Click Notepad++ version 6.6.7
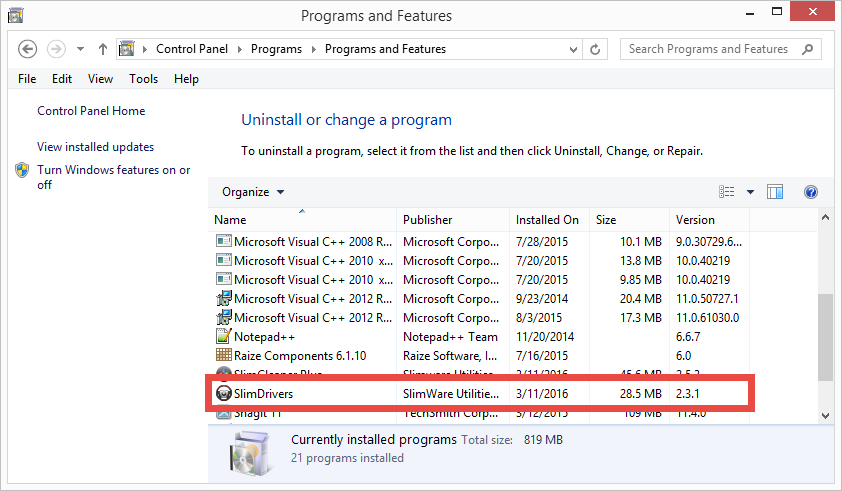 tap(688, 337)
